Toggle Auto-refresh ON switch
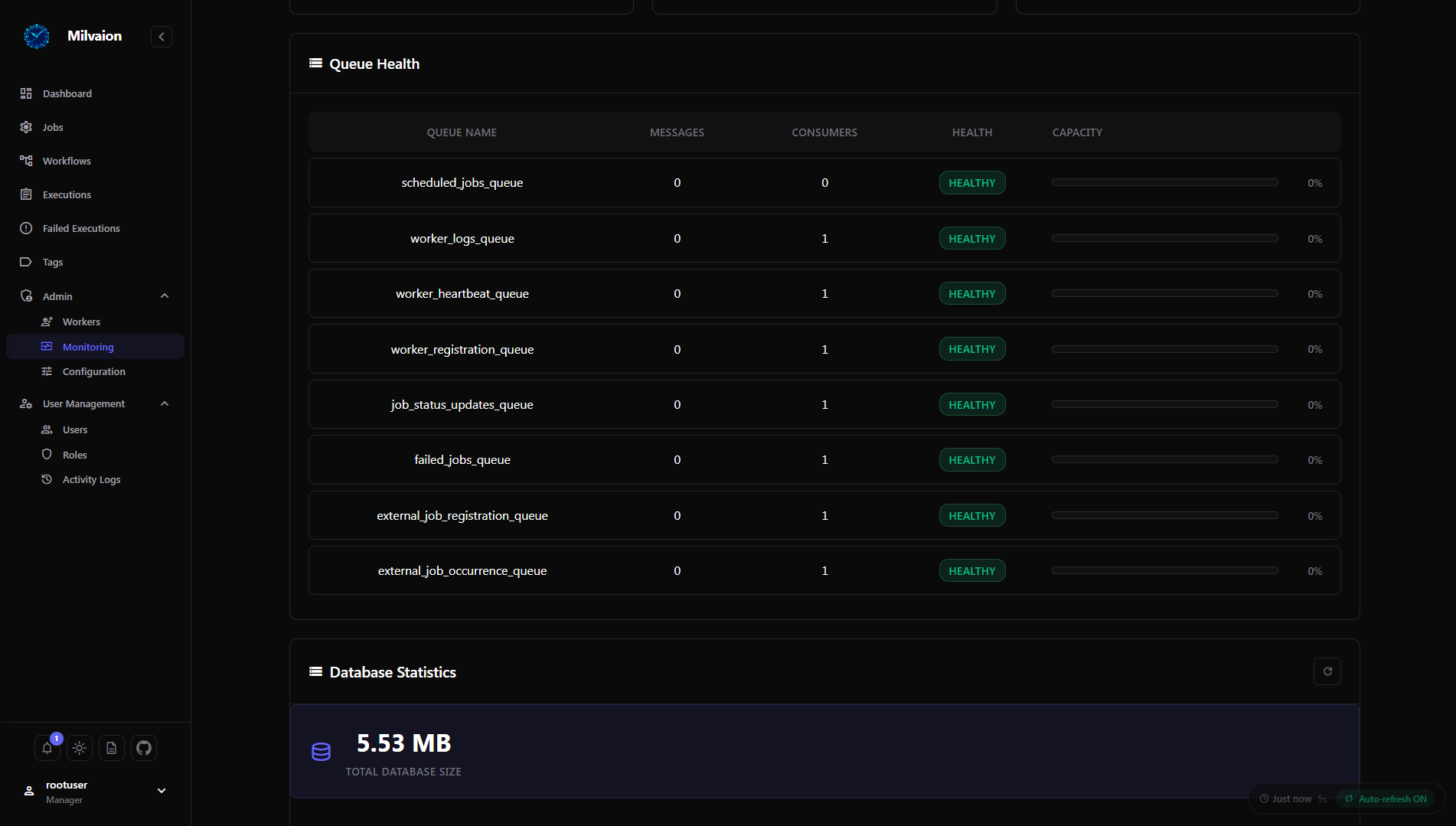Screen dimensions: 1456x826 pyautogui.click(x=1386, y=798)
